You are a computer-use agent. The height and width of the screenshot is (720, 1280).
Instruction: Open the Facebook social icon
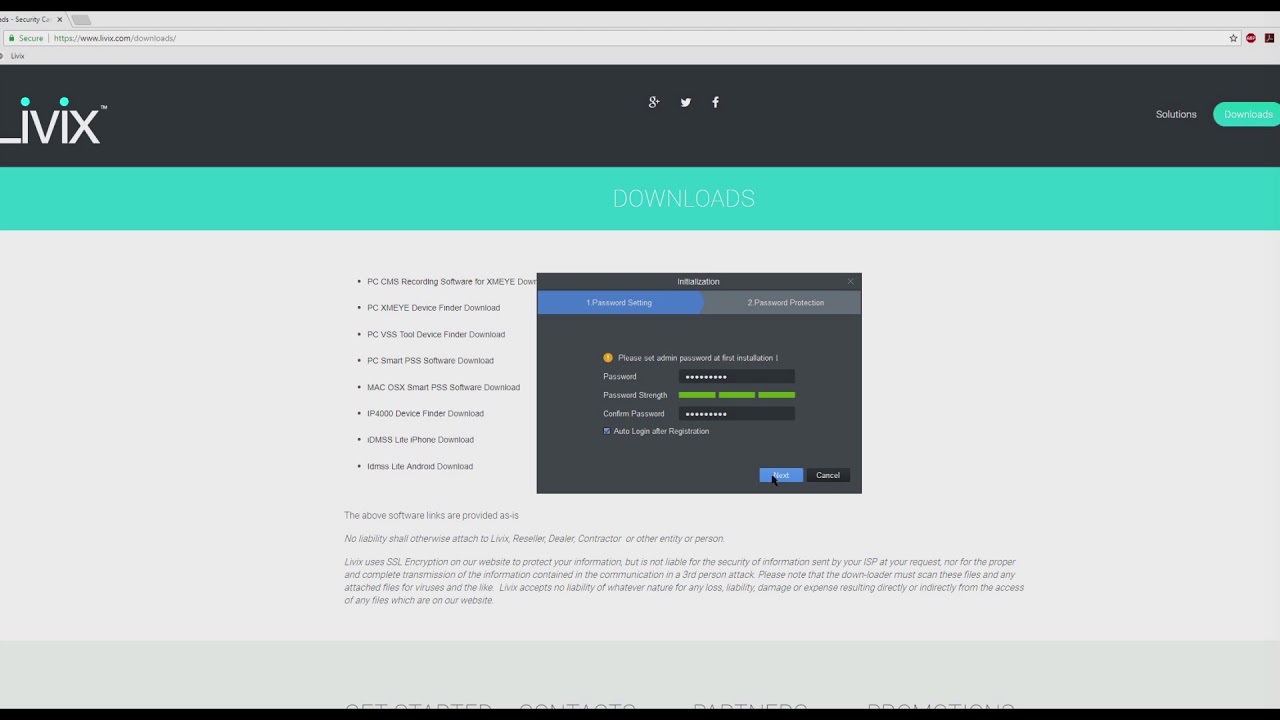tap(715, 102)
